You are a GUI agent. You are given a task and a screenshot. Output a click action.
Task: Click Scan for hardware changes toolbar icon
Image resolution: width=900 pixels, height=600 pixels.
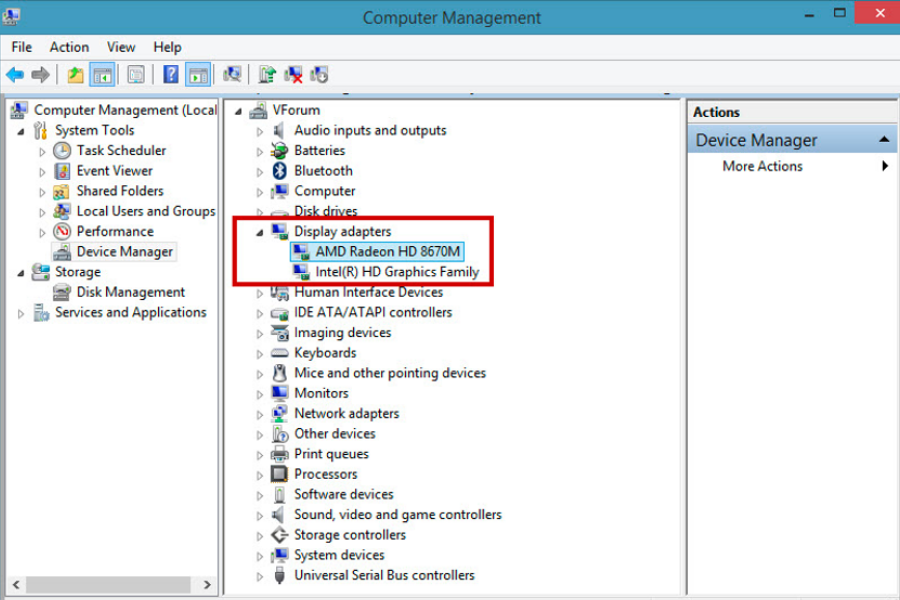[232, 75]
